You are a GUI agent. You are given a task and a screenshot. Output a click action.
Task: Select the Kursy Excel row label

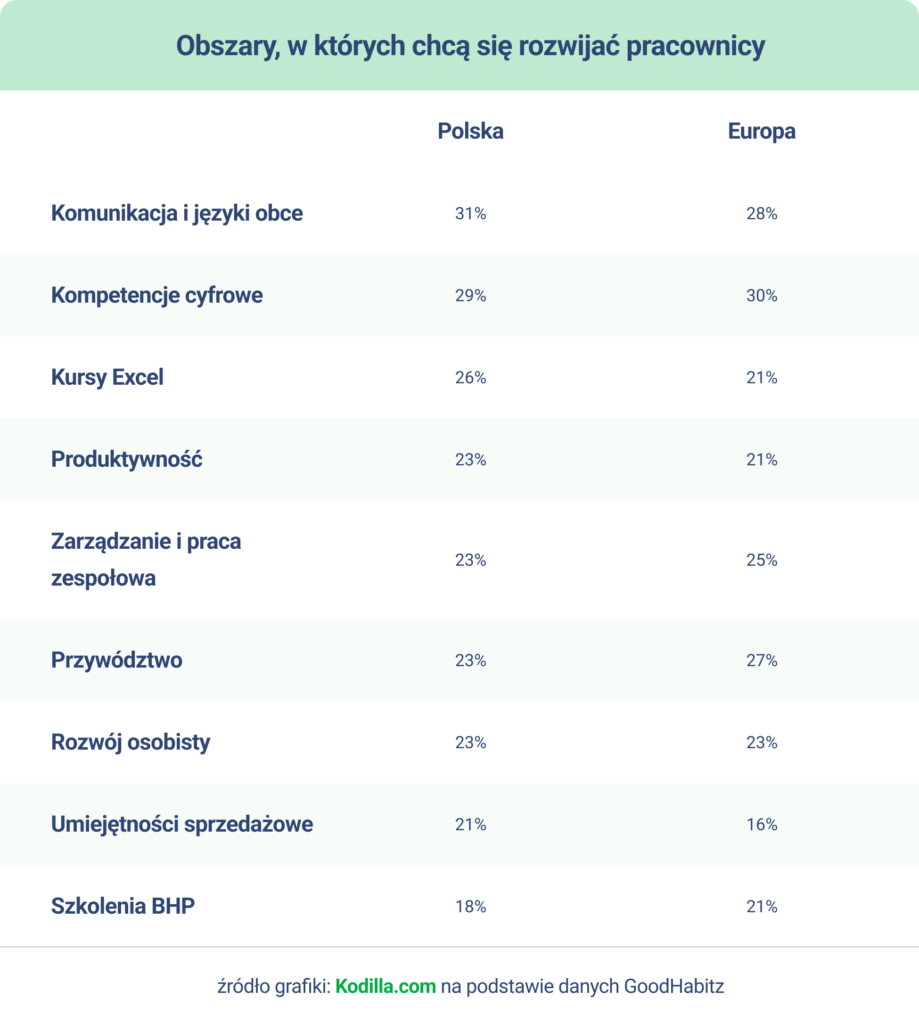coord(107,377)
